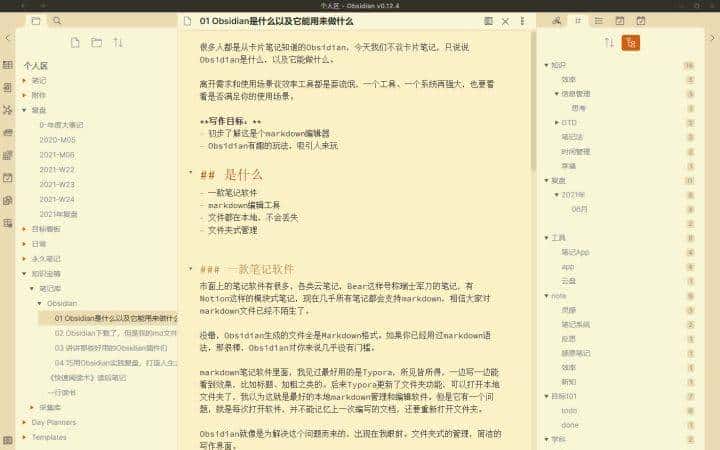Expand the Templates folder
Screen dimensions: 720x450
tap(24, 437)
